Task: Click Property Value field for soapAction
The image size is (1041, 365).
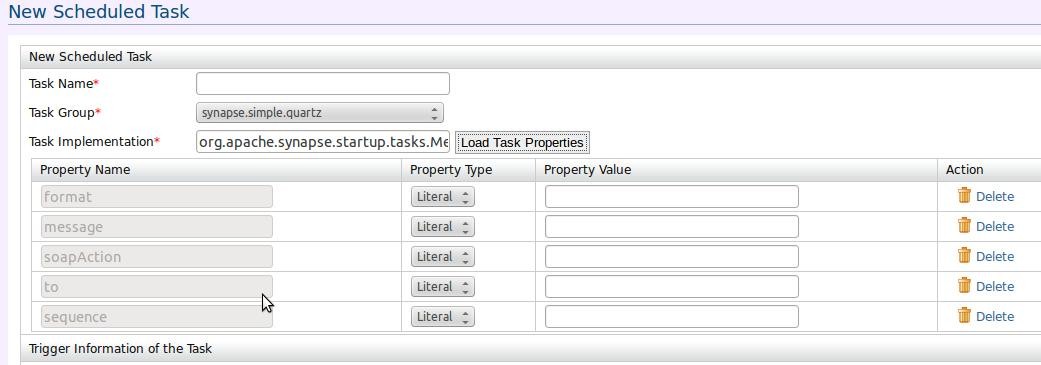Action: click(671, 257)
